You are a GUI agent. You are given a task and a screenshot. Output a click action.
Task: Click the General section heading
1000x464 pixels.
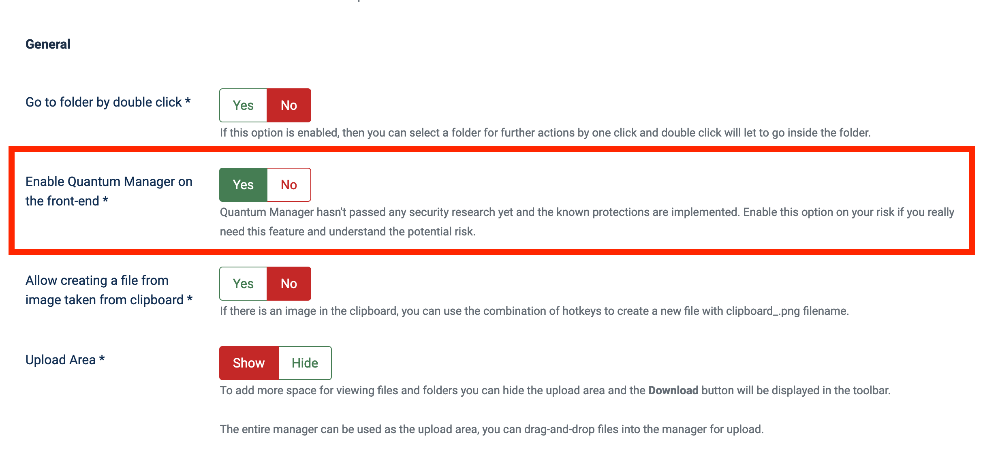[x=48, y=44]
